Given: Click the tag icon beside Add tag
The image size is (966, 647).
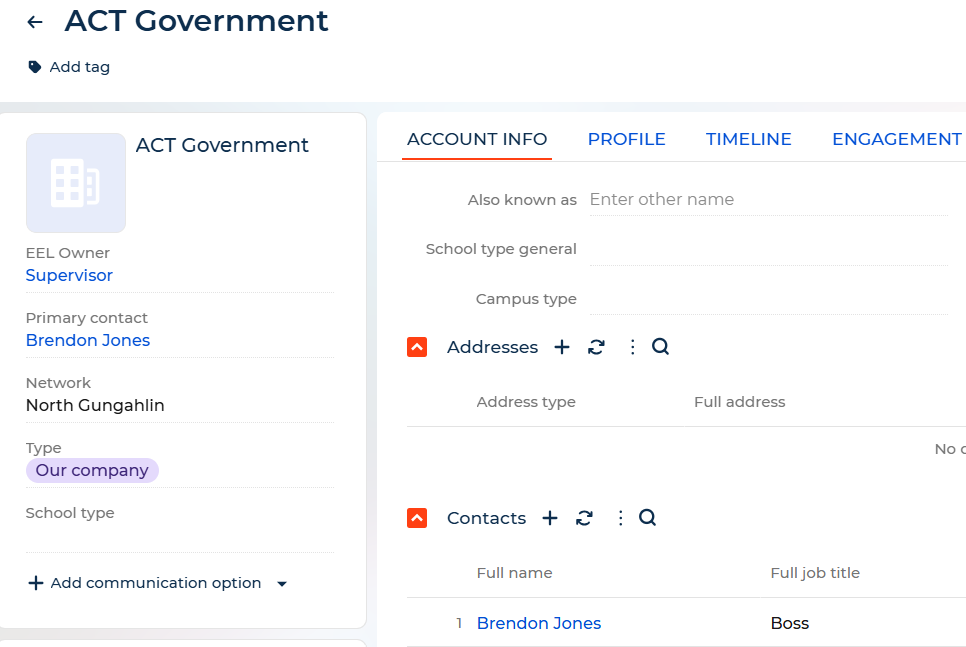Looking at the screenshot, I should click(x=35, y=67).
